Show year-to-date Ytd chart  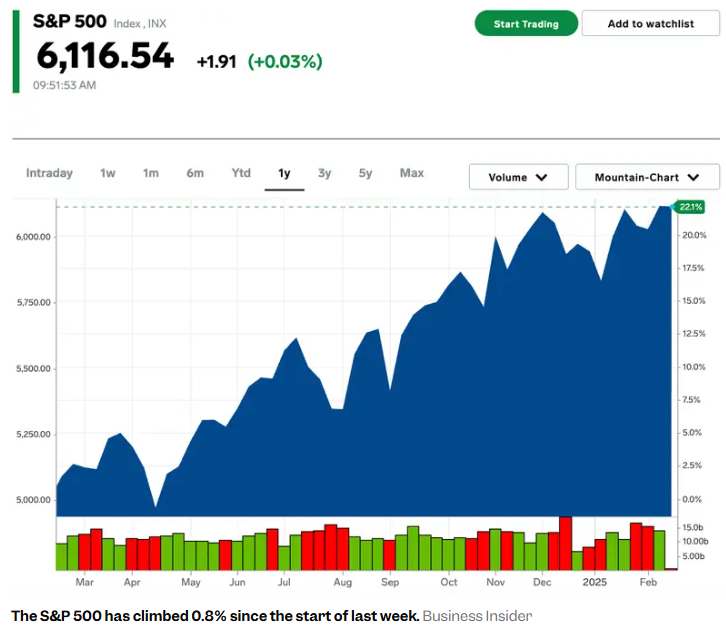pyautogui.click(x=241, y=173)
